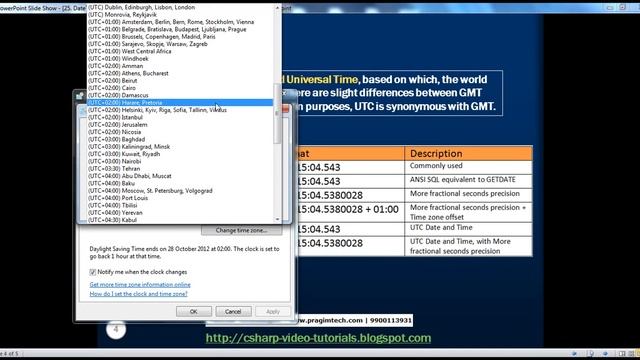The width and height of the screenshot is (640, 360).
Task: Click the list scrollbar down arrow
Action: pos(278,220)
